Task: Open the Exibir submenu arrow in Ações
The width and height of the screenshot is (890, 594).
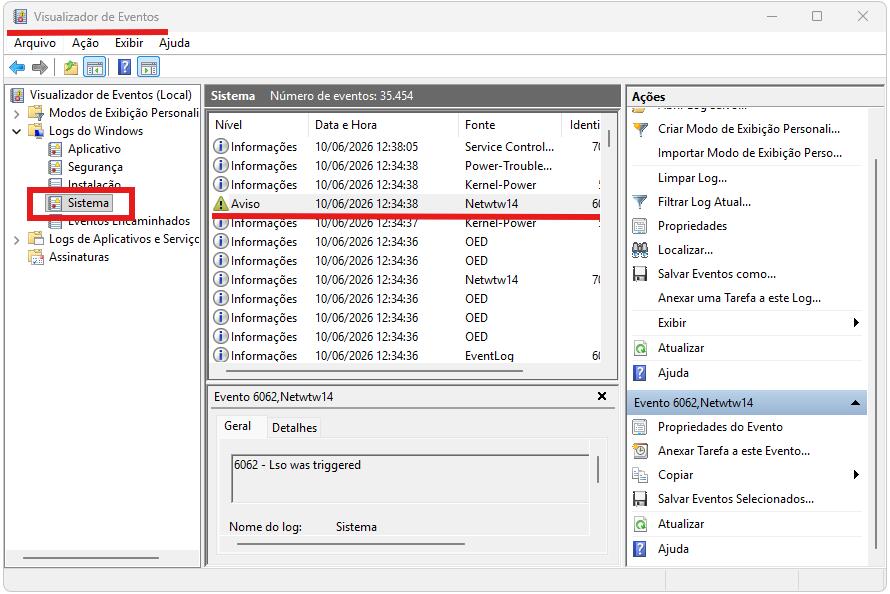Action: (856, 323)
